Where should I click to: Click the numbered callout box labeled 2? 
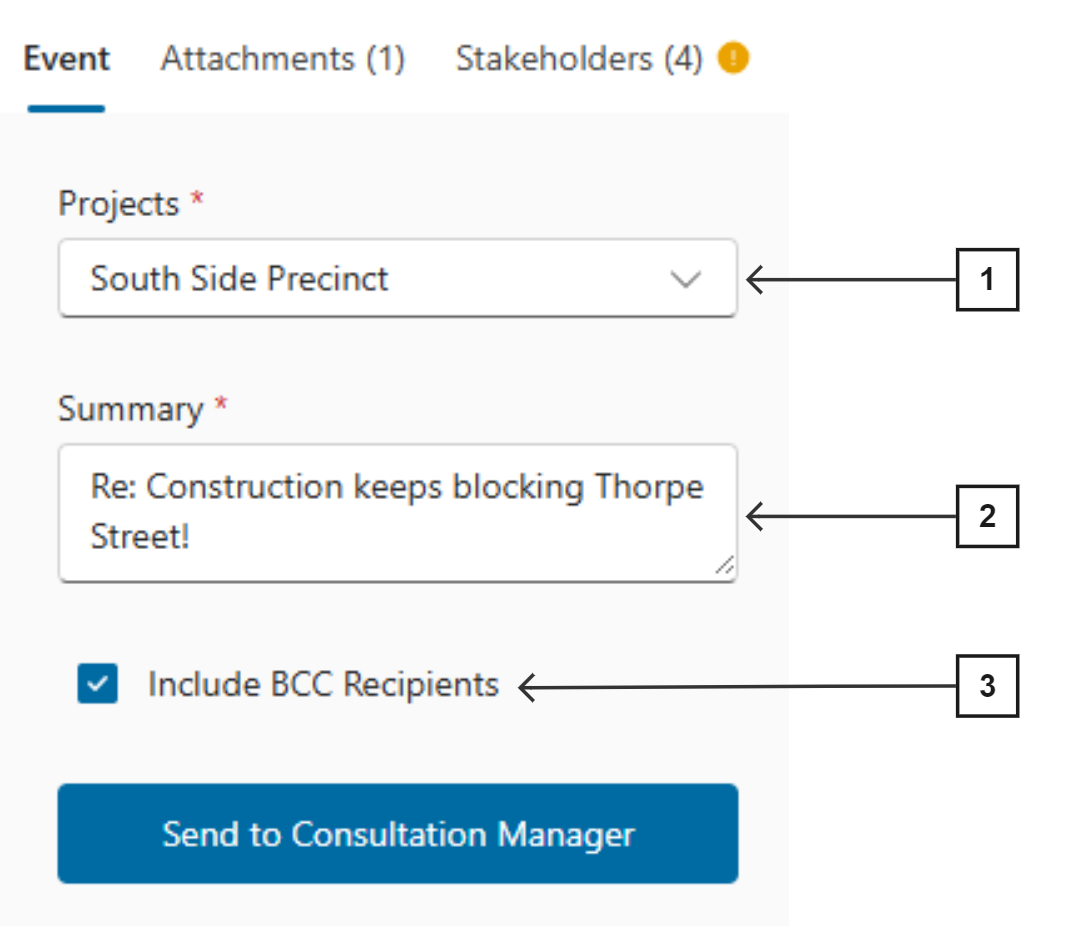click(x=988, y=516)
